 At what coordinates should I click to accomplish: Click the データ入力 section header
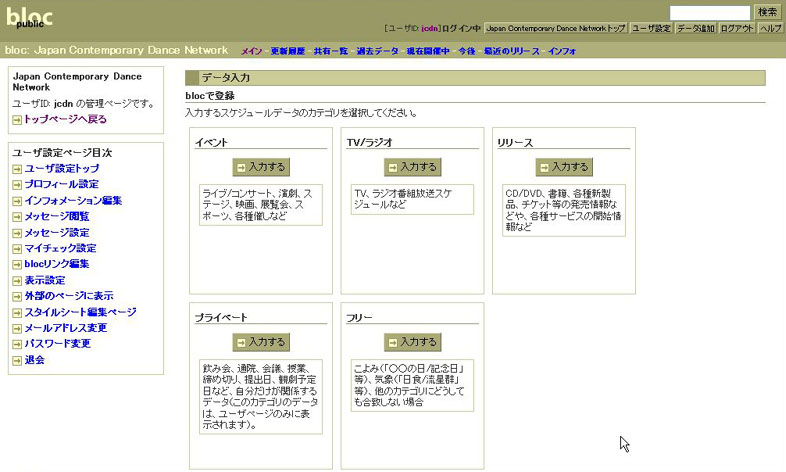(x=475, y=78)
